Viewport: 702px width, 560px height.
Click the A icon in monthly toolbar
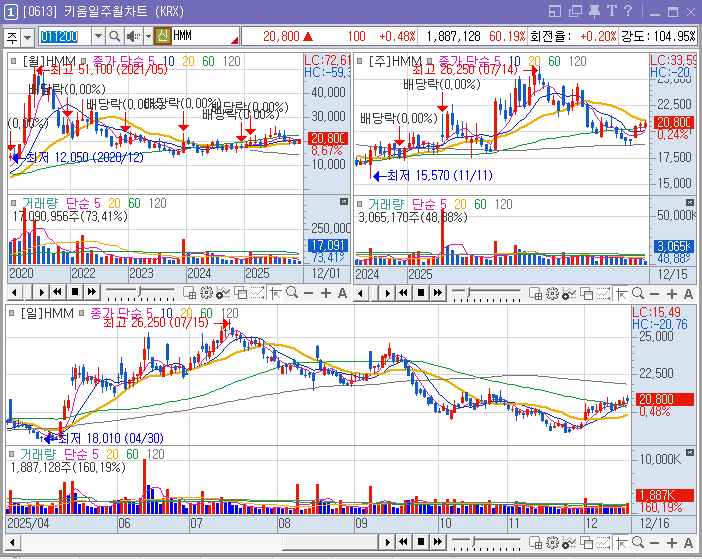(x=342, y=293)
